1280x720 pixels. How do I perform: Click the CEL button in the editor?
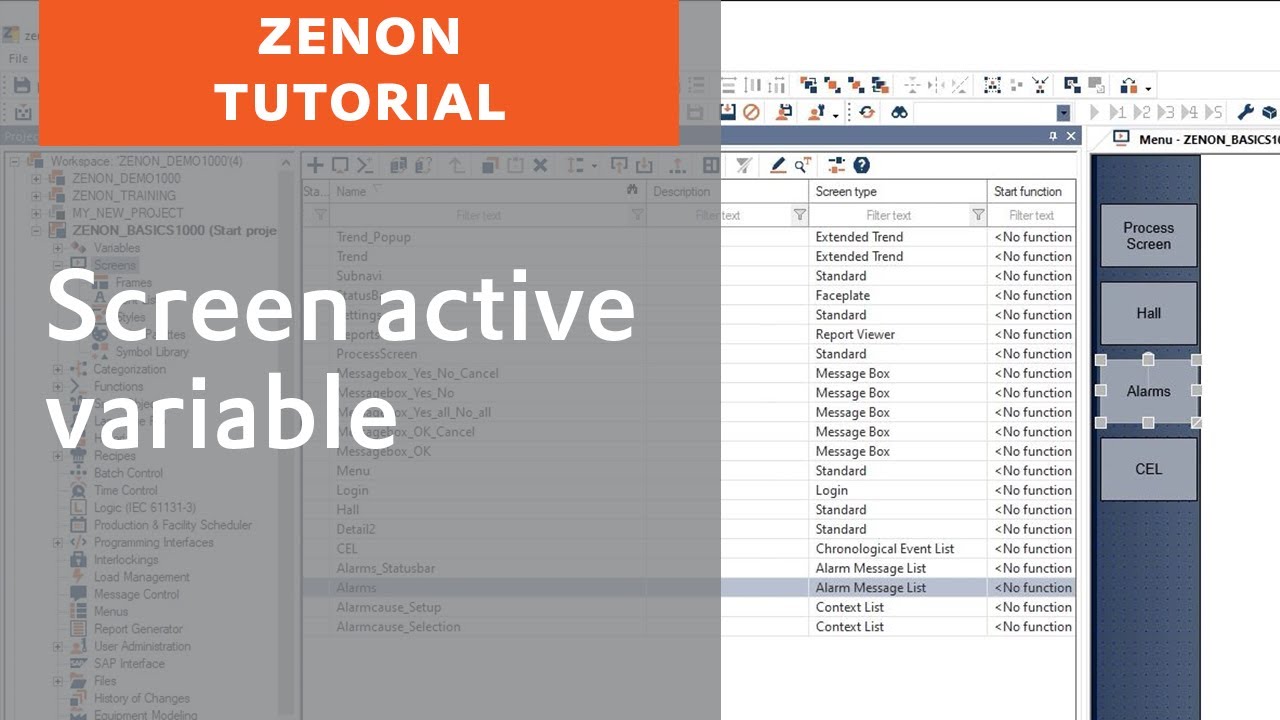tap(1148, 469)
